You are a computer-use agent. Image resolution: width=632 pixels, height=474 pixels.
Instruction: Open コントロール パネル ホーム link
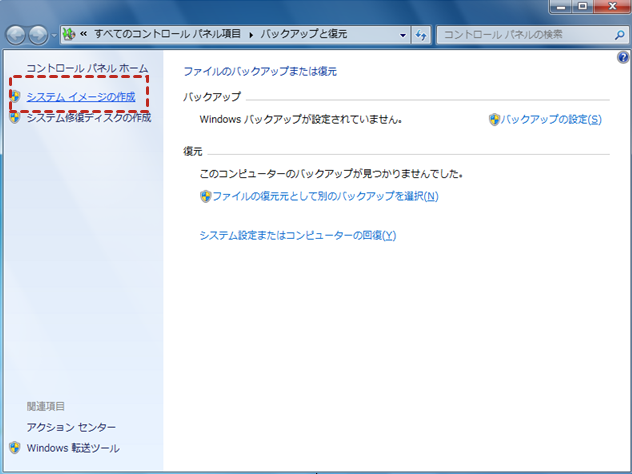click(x=87, y=69)
